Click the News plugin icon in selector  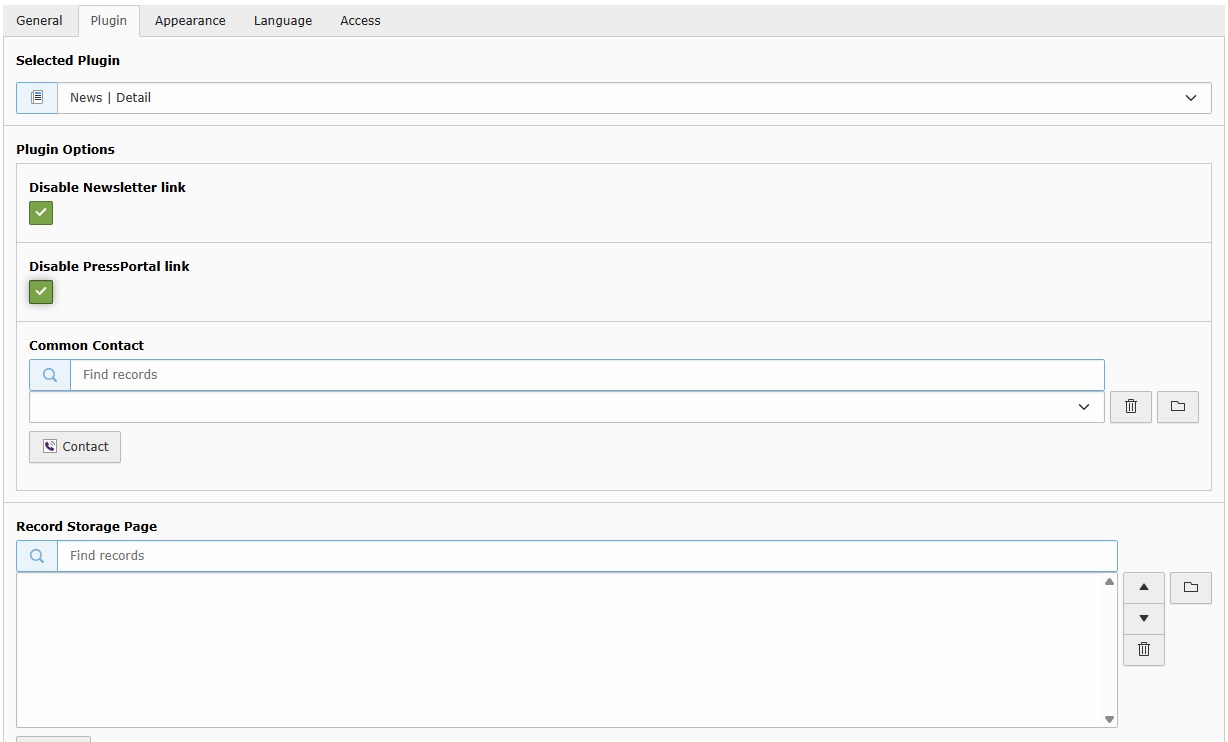pos(37,98)
